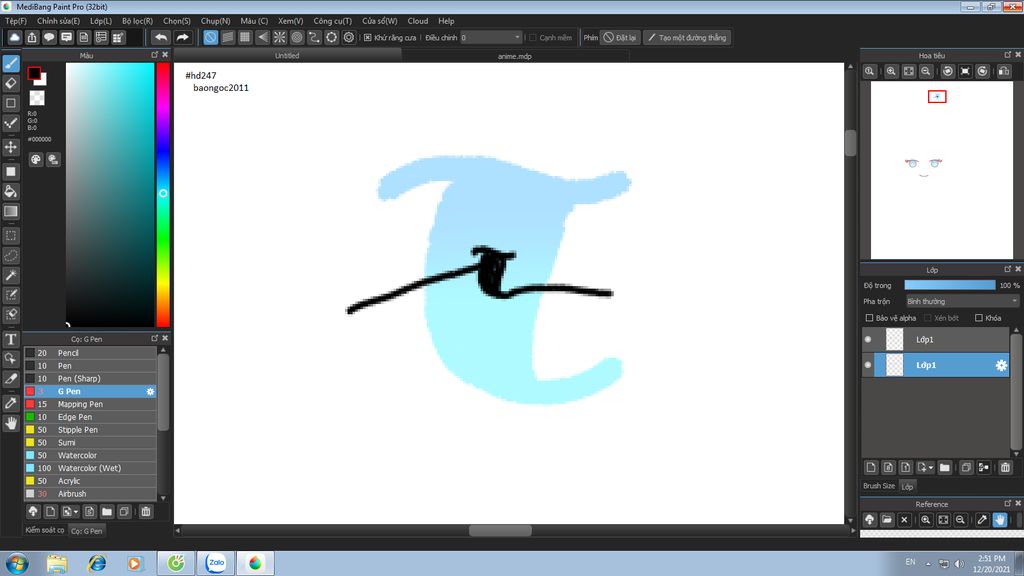This screenshot has width=1024, height=576.
Task: Enable the concentric circle snap icon
Action: pyautogui.click(x=296, y=37)
